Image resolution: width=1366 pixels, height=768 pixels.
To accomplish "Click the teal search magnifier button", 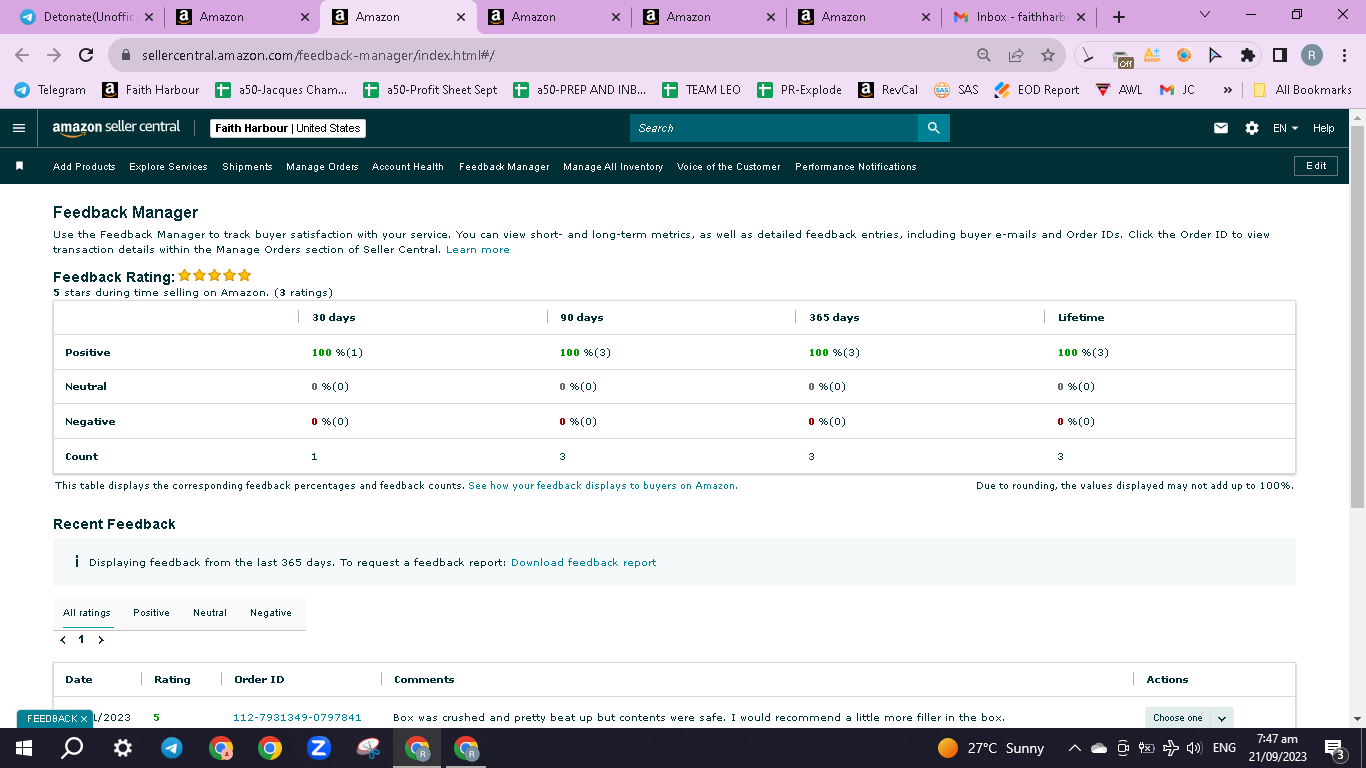I will [933, 128].
